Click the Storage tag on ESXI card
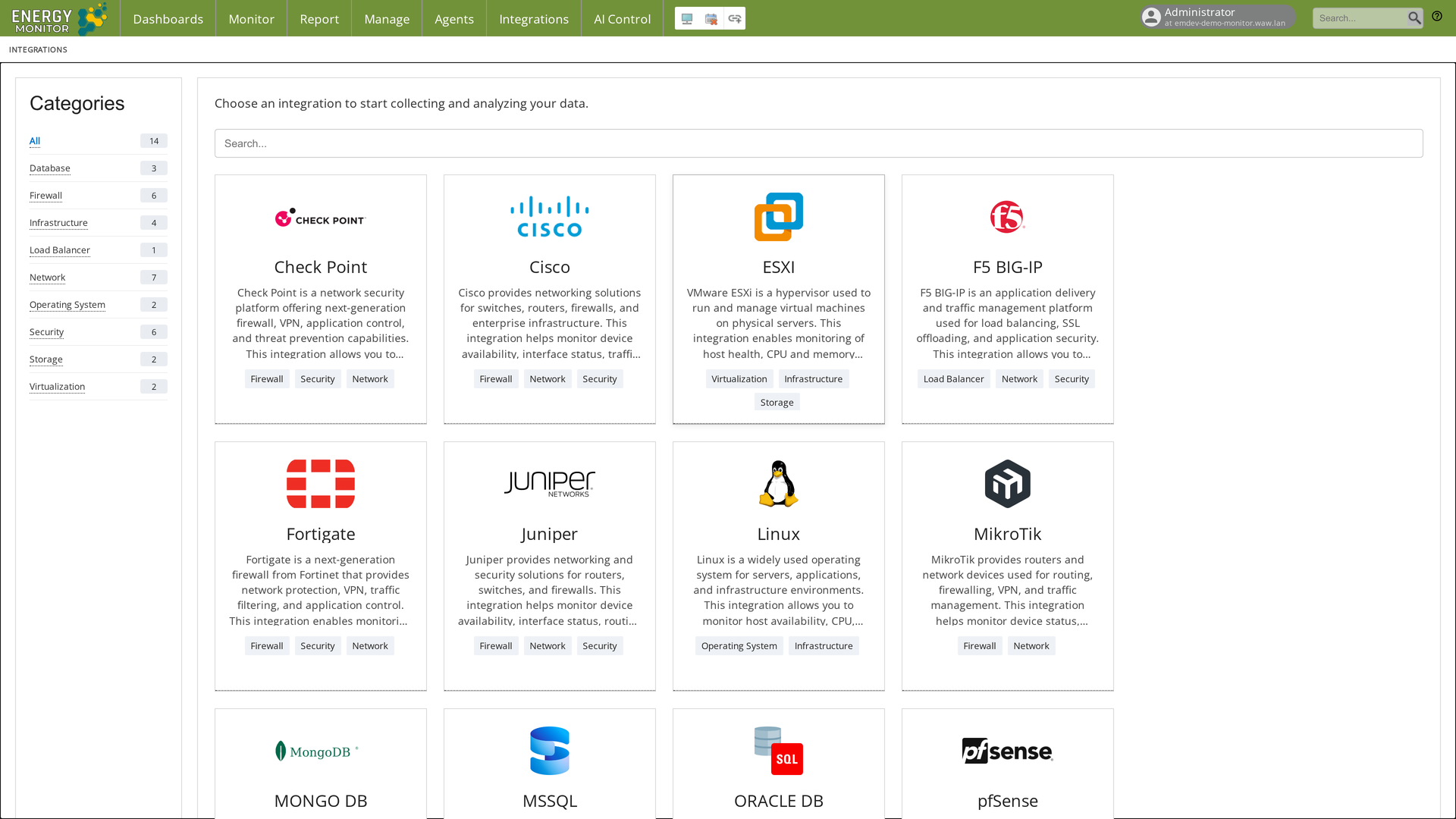1456x819 pixels. [x=777, y=403]
